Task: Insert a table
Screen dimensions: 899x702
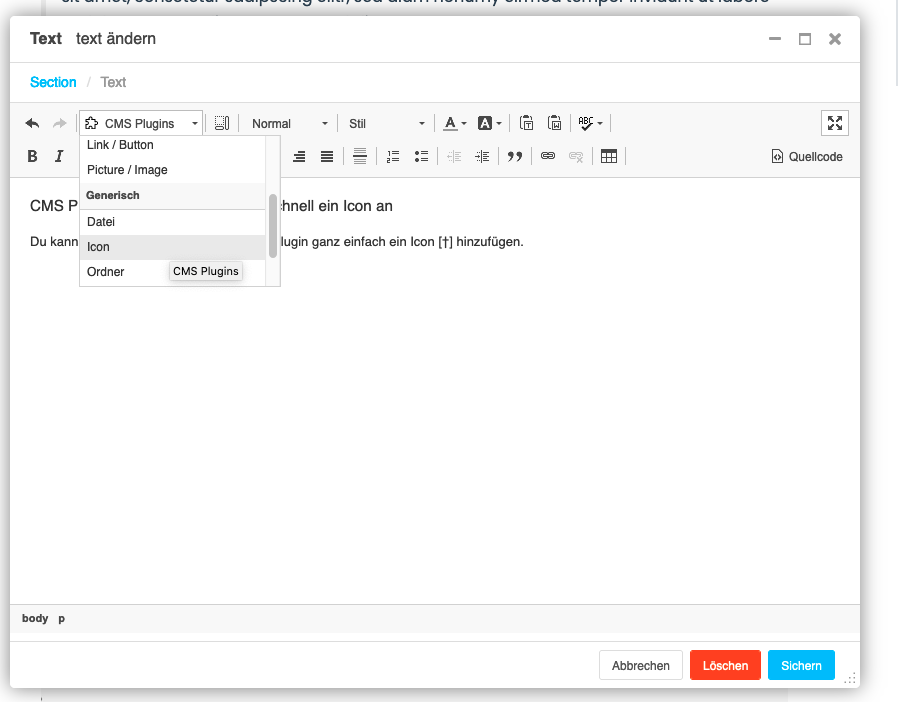Action: point(608,157)
